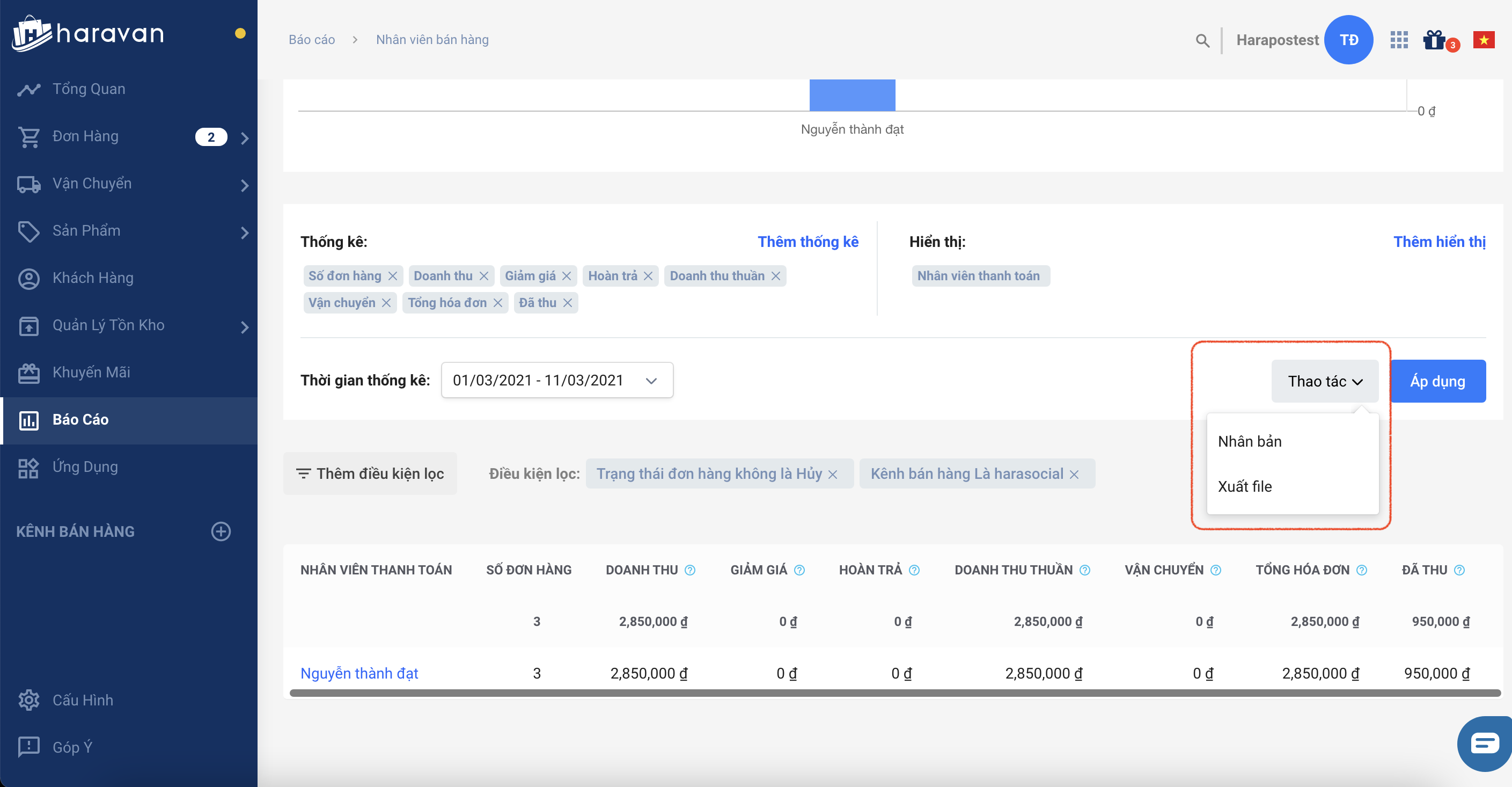Add a sales channel plus icon
The height and width of the screenshot is (787, 1512).
[221, 531]
